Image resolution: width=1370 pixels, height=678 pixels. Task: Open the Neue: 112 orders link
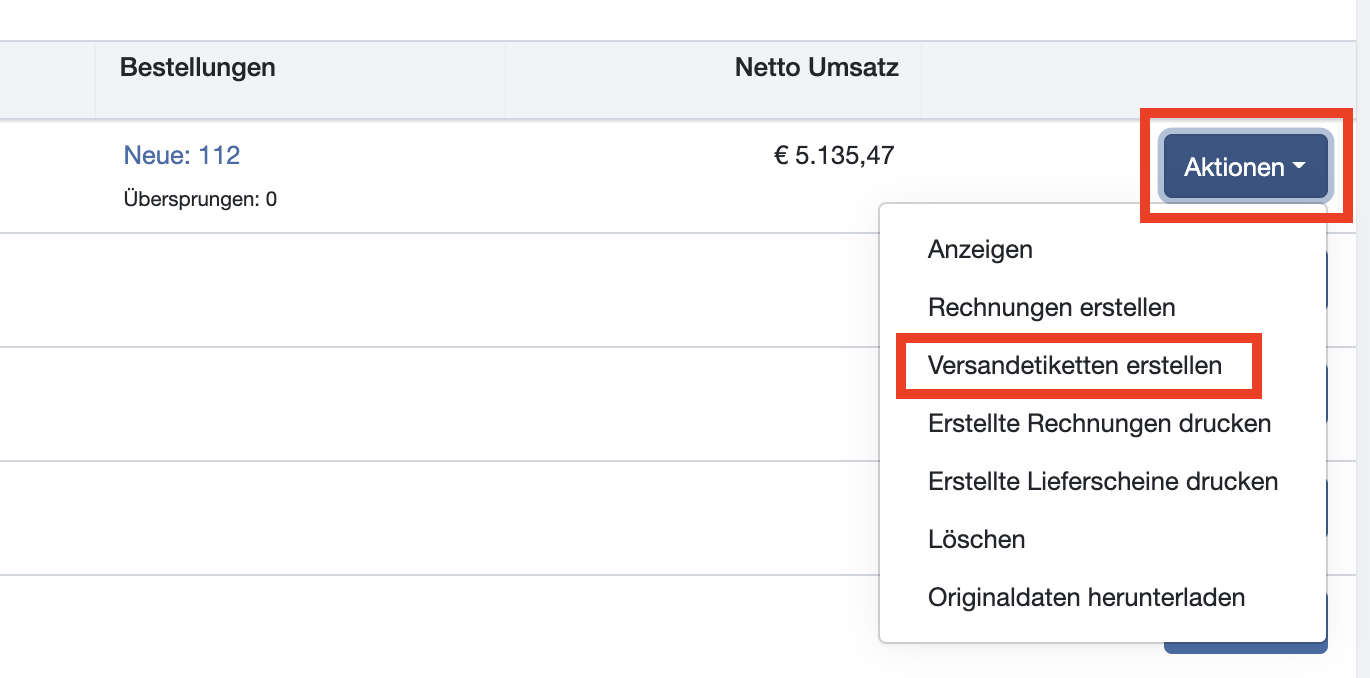coord(182,155)
